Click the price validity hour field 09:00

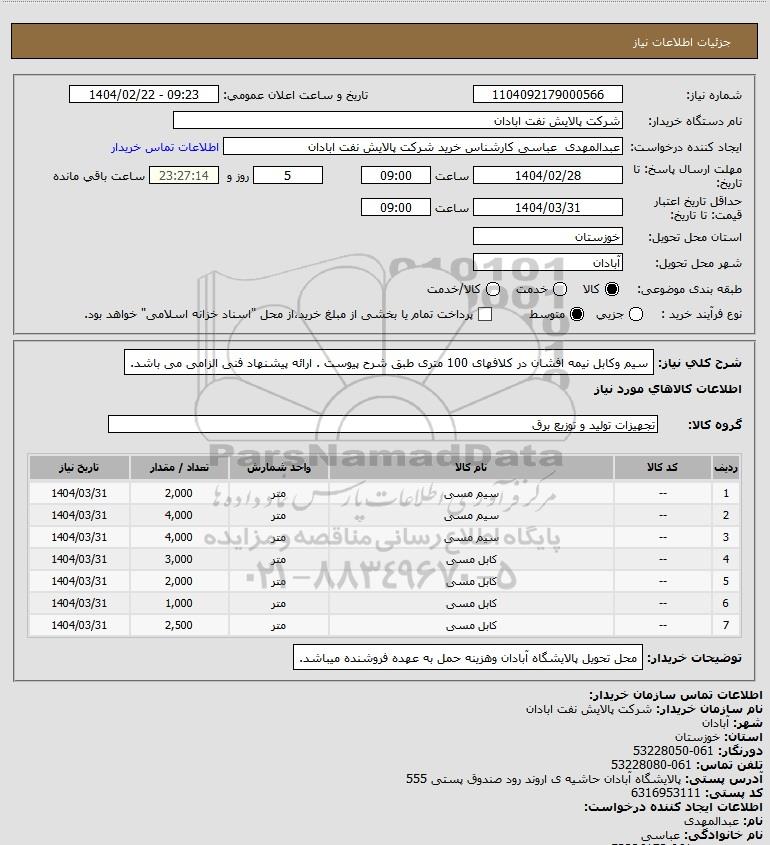[396, 207]
